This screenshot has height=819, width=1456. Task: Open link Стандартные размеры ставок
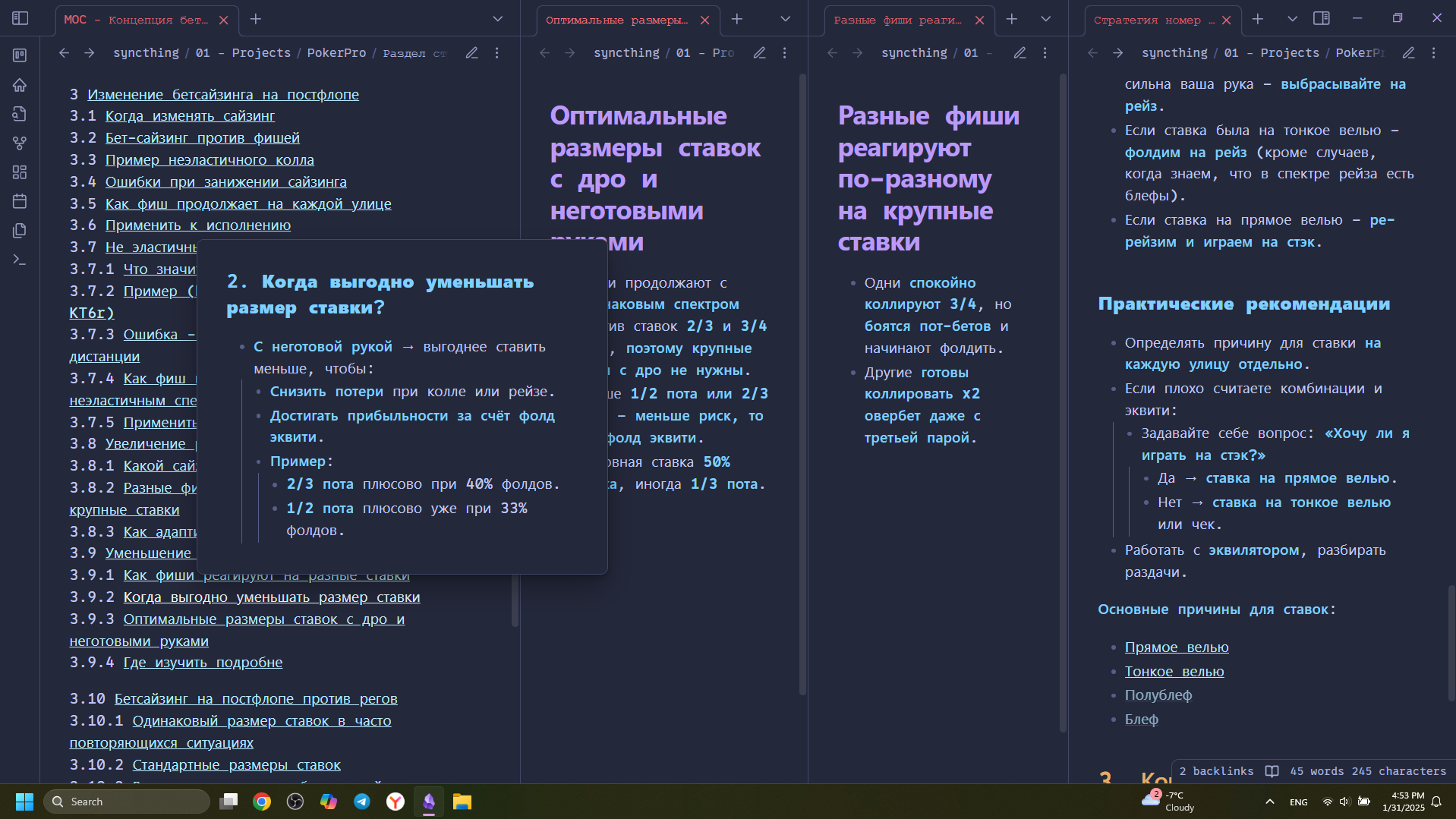click(x=236, y=765)
